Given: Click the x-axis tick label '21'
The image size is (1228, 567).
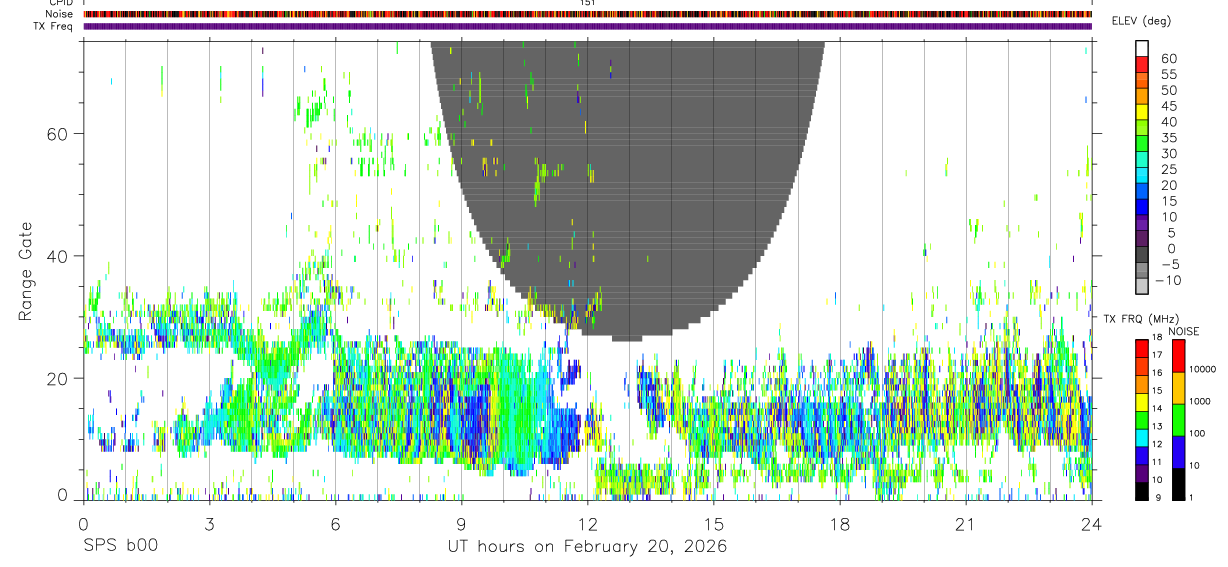Looking at the screenshot, I should [x=965, y=523].
